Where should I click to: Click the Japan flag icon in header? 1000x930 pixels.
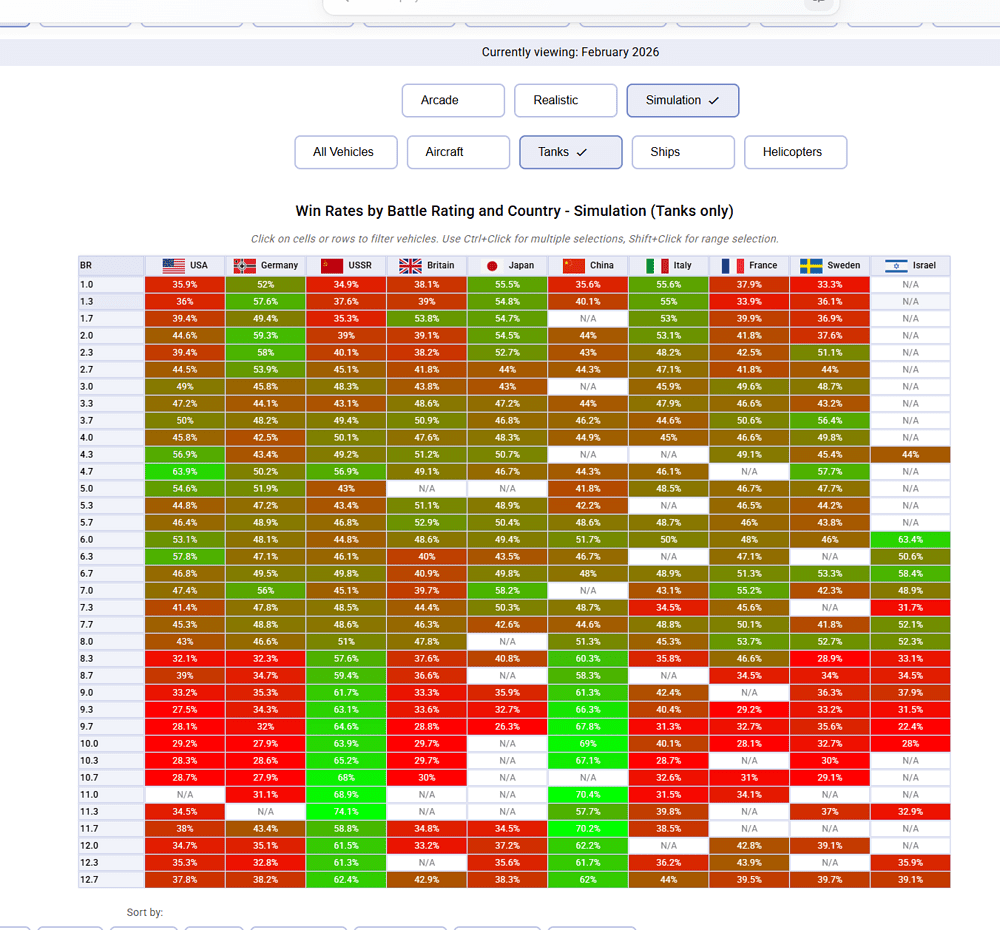pyautogui.click(x=492, y=266)
